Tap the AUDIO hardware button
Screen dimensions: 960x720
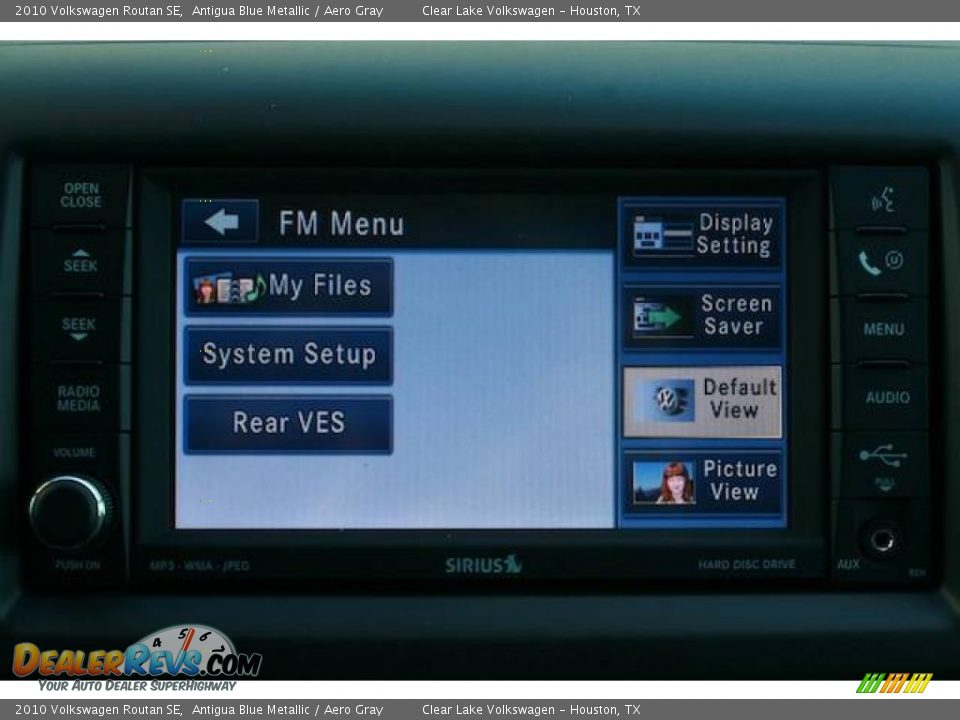point(887,397)
